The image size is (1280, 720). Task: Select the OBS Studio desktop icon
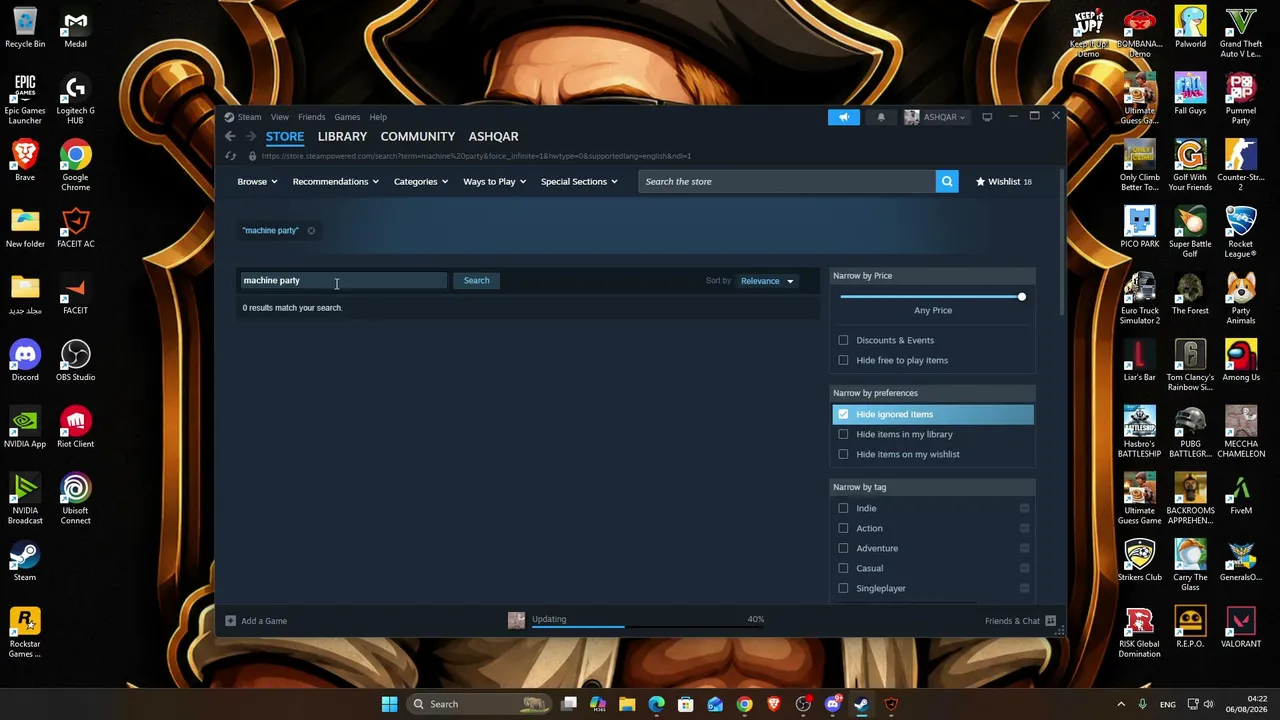[75, 361]
